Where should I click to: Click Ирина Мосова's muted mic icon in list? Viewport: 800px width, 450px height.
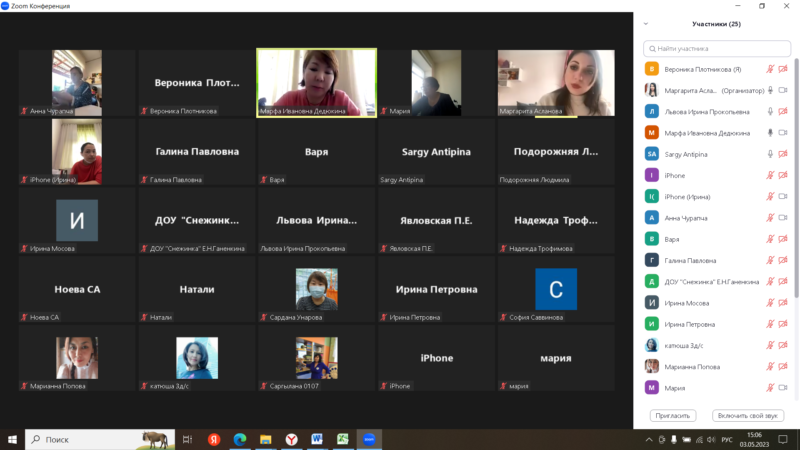770,303
